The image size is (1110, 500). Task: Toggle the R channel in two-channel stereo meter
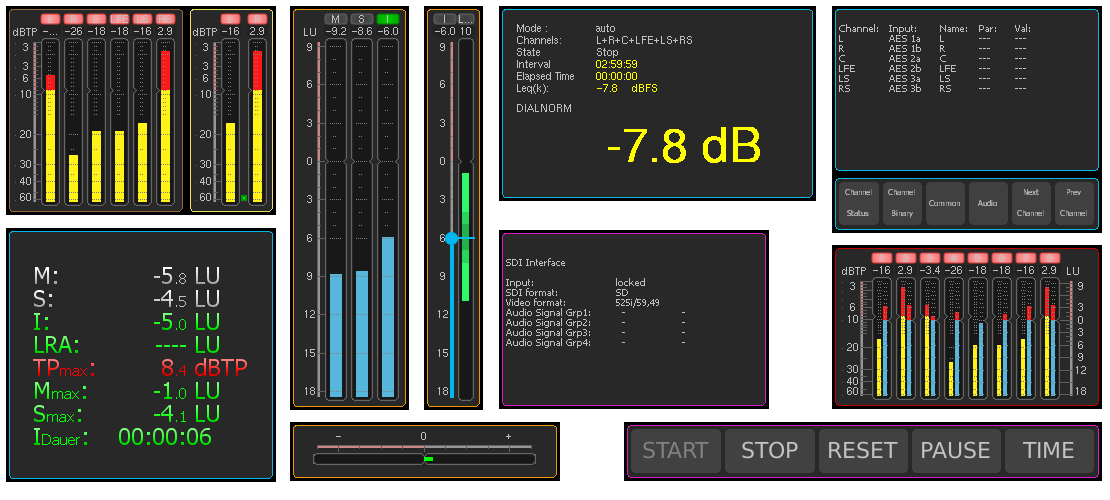coord(257,19)
